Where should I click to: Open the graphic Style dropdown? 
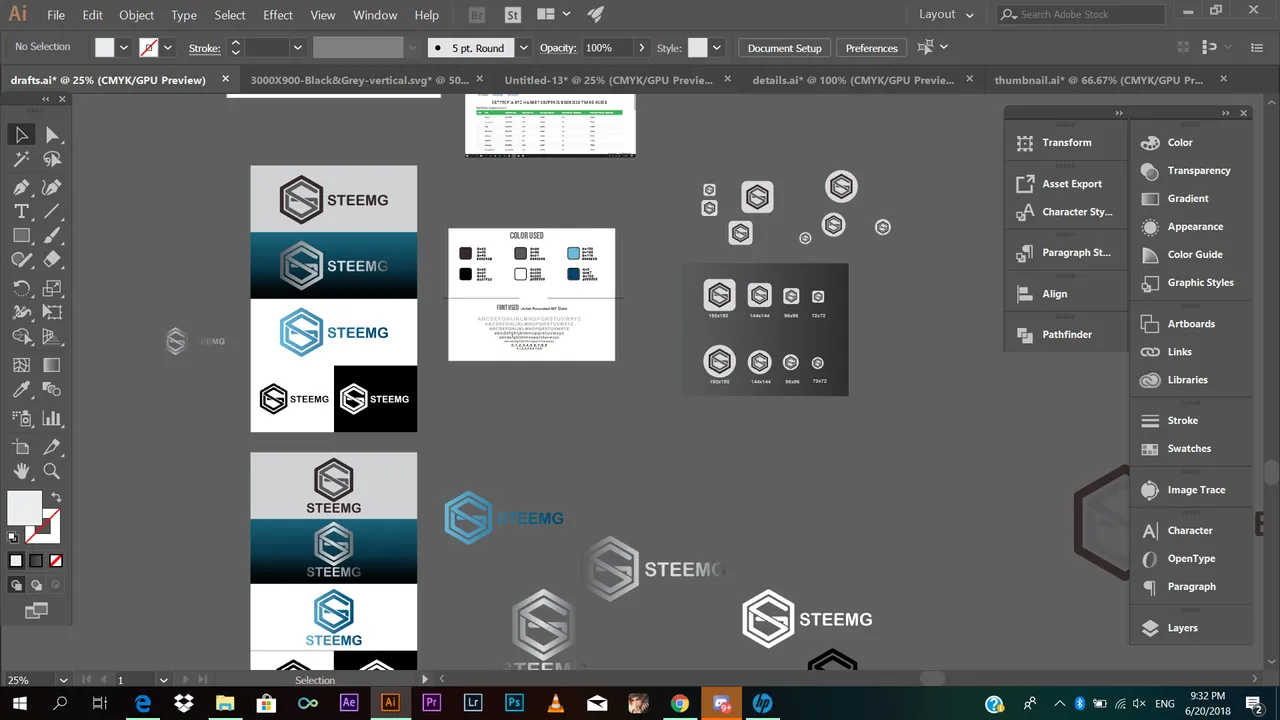tap(718, 48)
